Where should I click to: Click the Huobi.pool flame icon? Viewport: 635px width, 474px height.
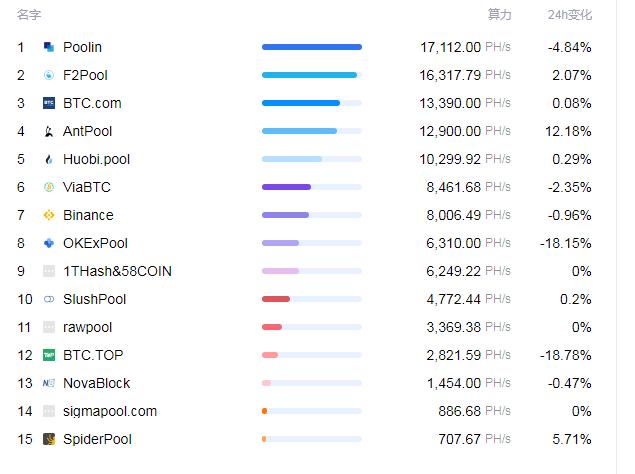(49, 159)
